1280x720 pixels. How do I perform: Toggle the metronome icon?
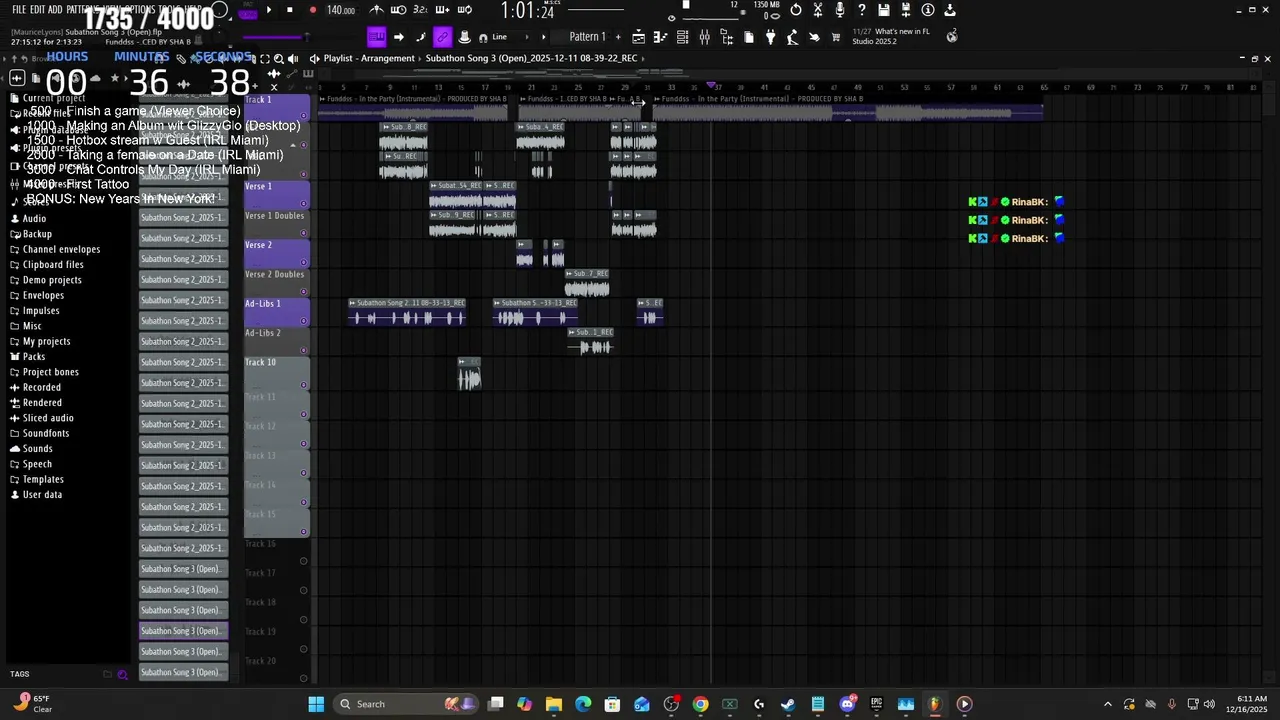coord(377,10)
